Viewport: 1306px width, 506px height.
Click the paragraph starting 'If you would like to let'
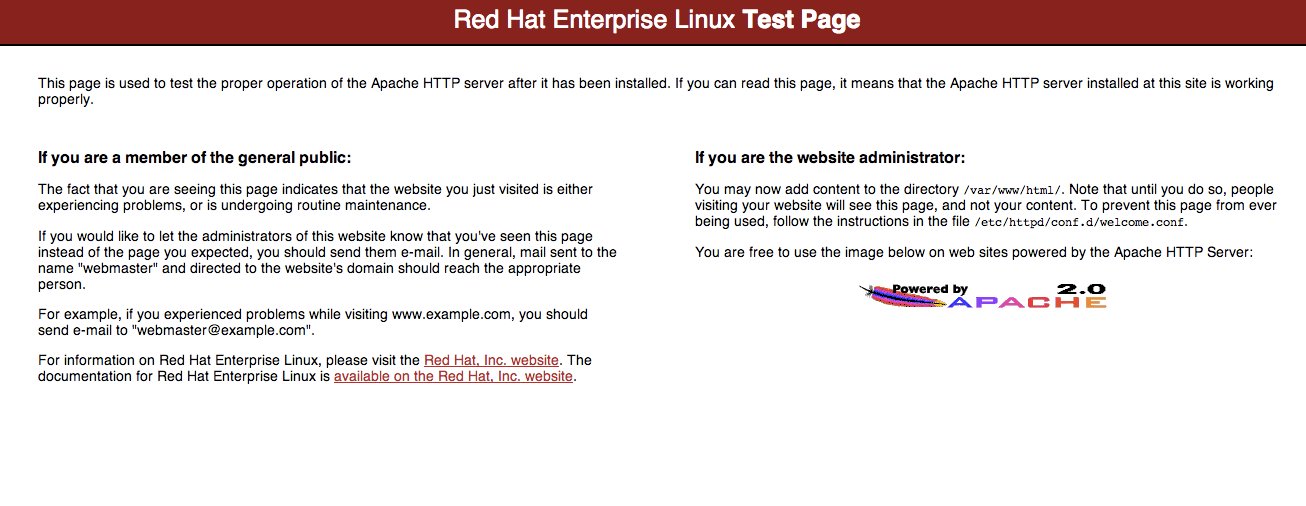pyautogui.click(x=327, y=260)
